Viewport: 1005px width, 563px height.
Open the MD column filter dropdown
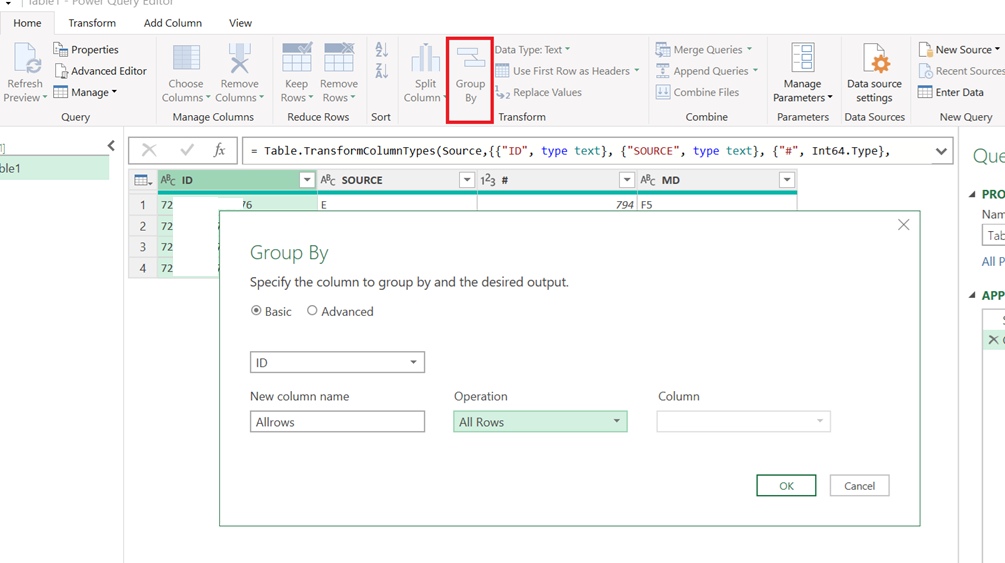click(786, 180)
